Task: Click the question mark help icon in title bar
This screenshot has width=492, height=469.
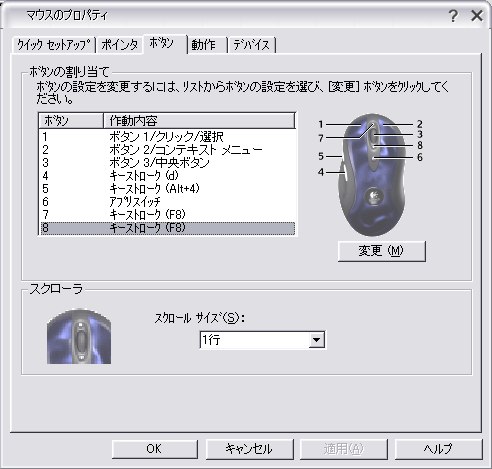Action: pyautogui.click(x=453, y=16)
